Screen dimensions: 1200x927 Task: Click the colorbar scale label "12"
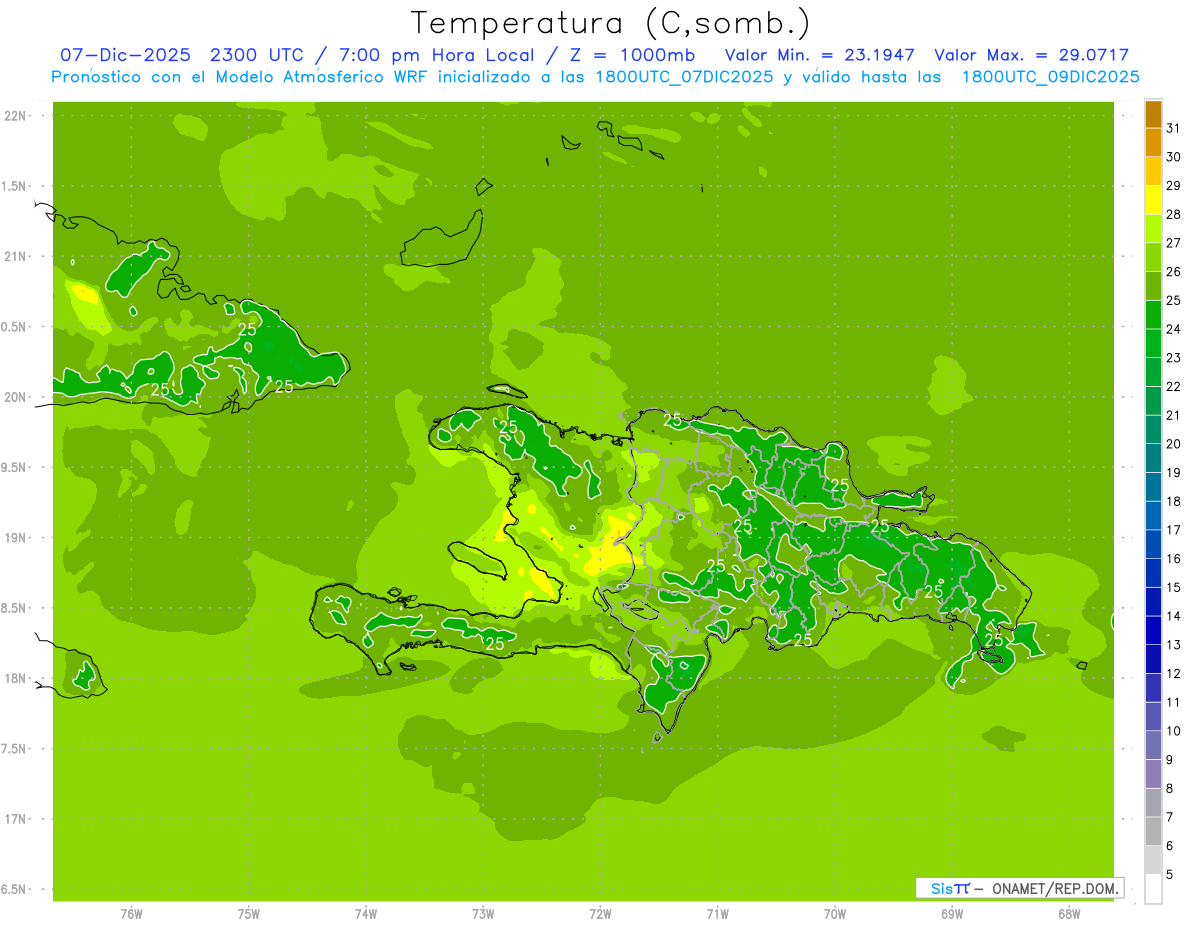(x=1173, y=673)
